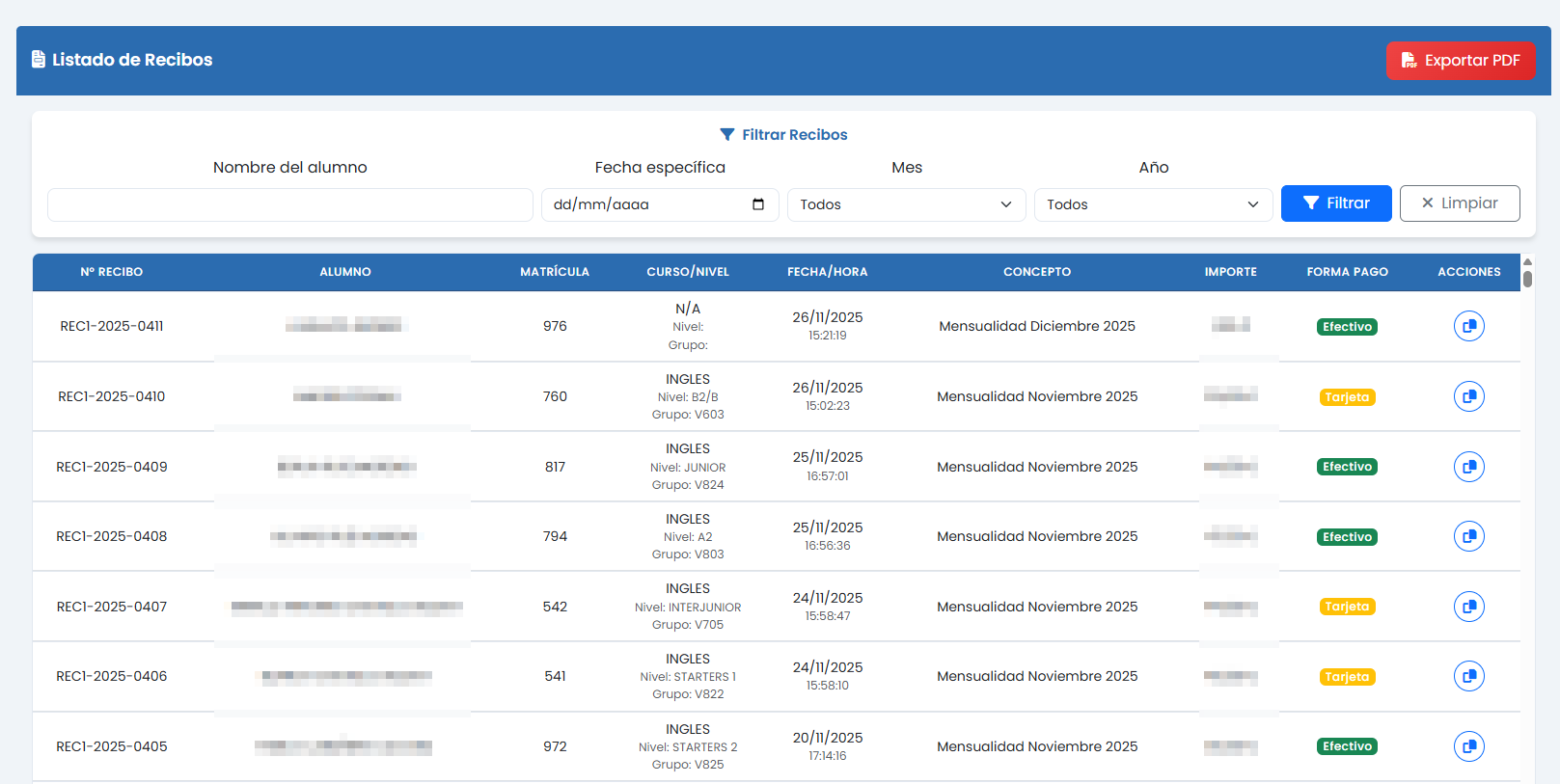1560x784 pixels.
Task: Click the Nº RECIBO column header
Action: click(112, 272)
